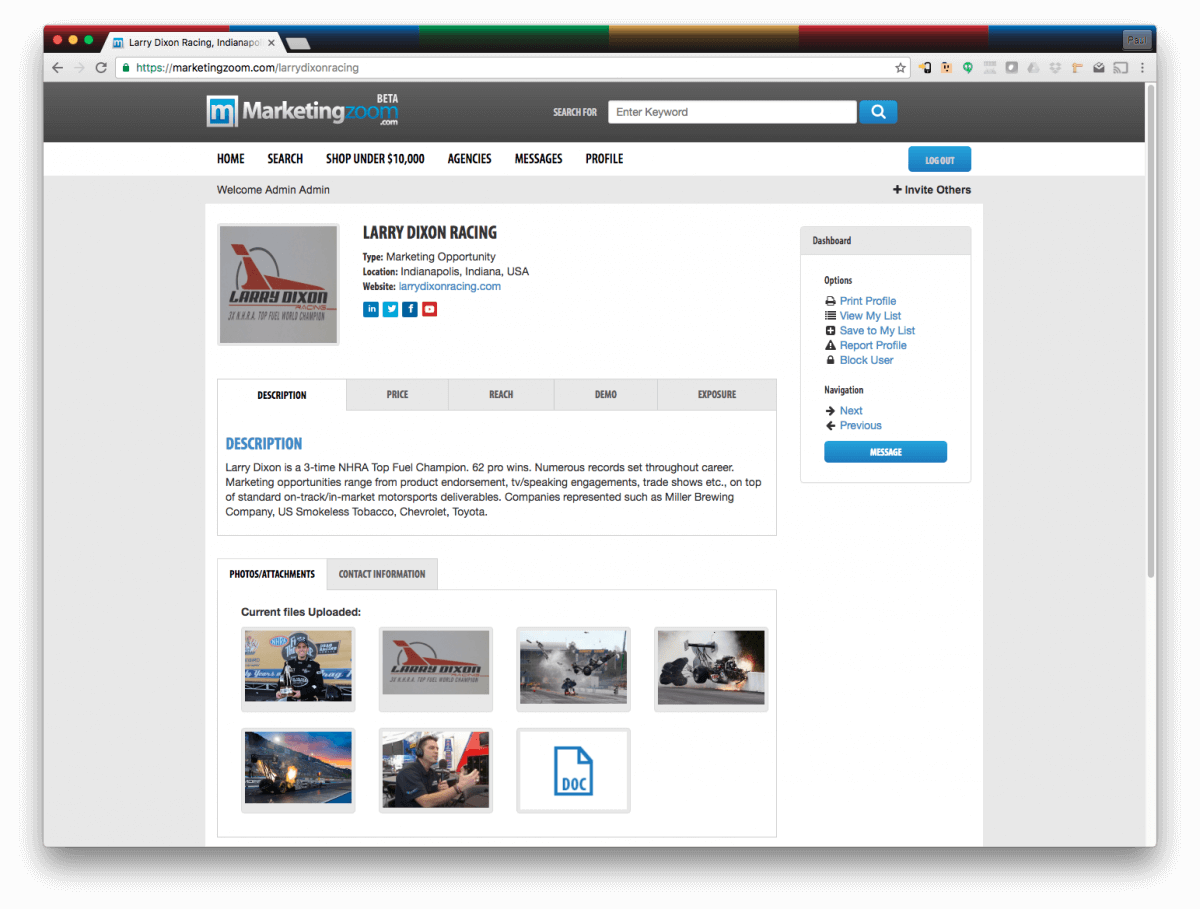
Task: Open the trophy celebration photo thumbnail
Action: click(298, 668)
